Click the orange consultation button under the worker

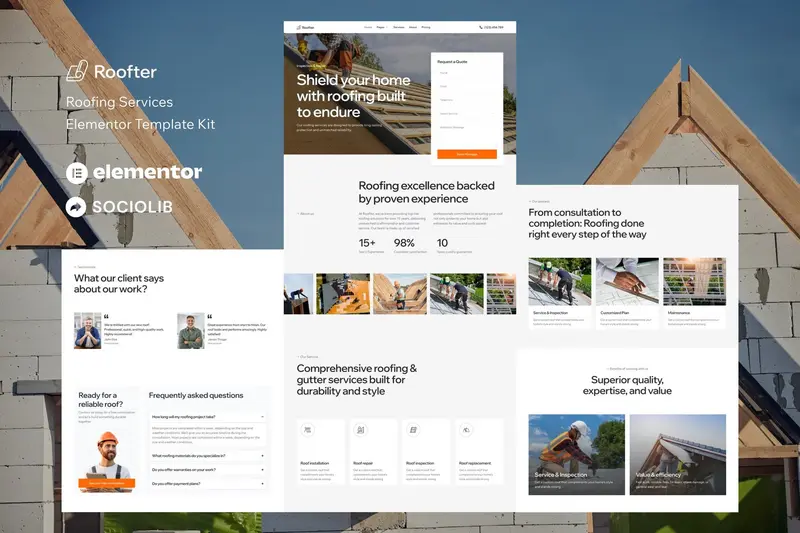click(x=107, y=483)
